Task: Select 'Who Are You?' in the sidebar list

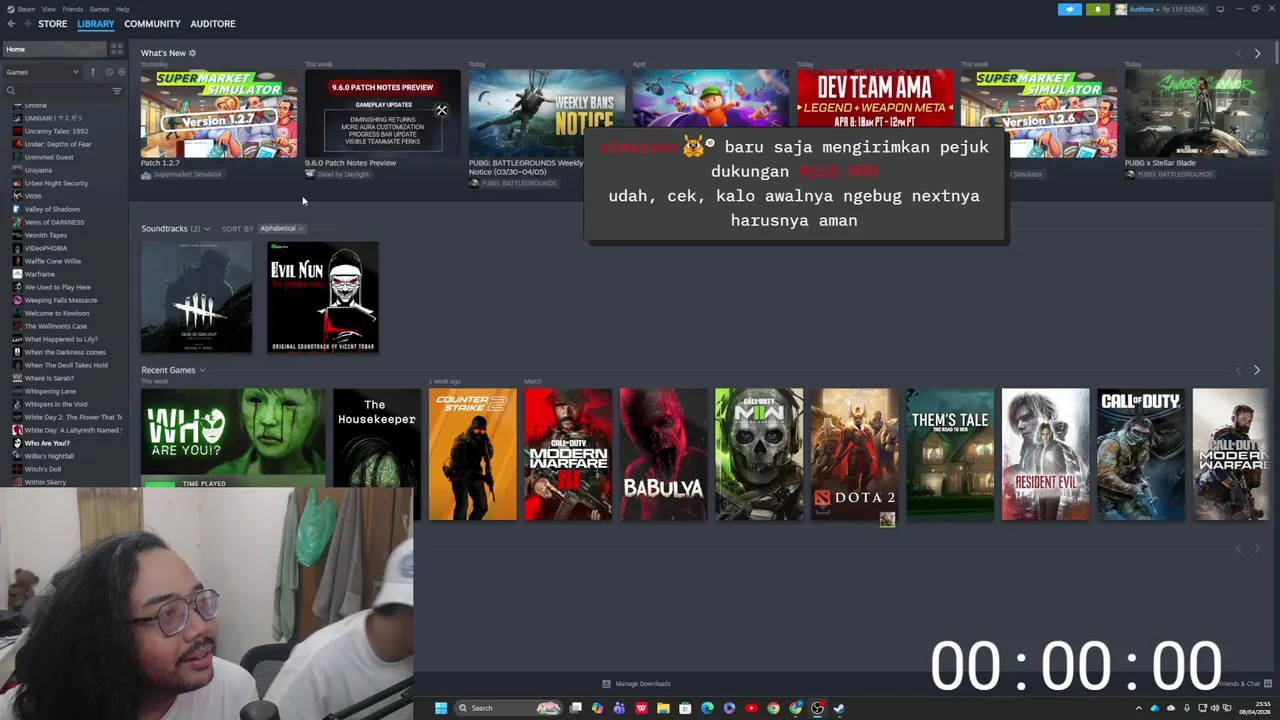Action: tap(47, 443)
